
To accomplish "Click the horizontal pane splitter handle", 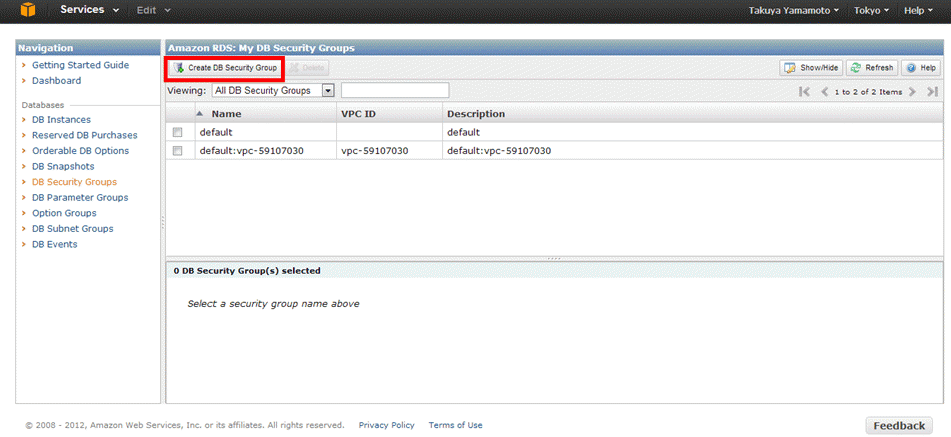I will 554,258.
